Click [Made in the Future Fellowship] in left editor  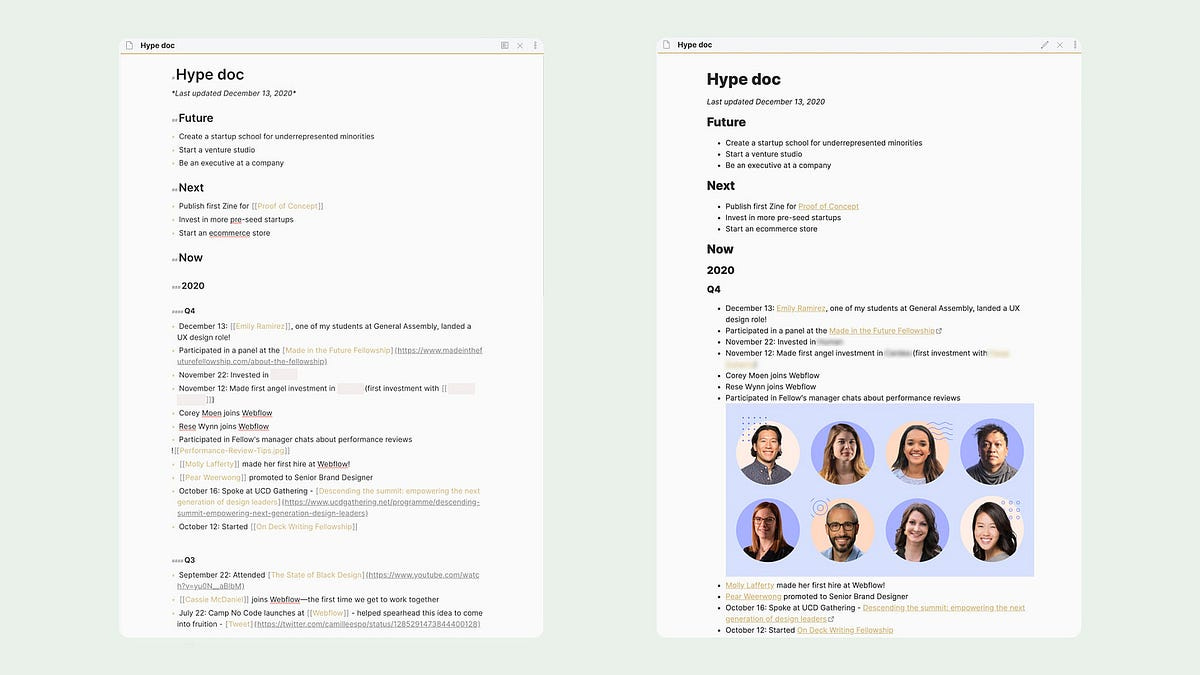click(x=338, y=351)
